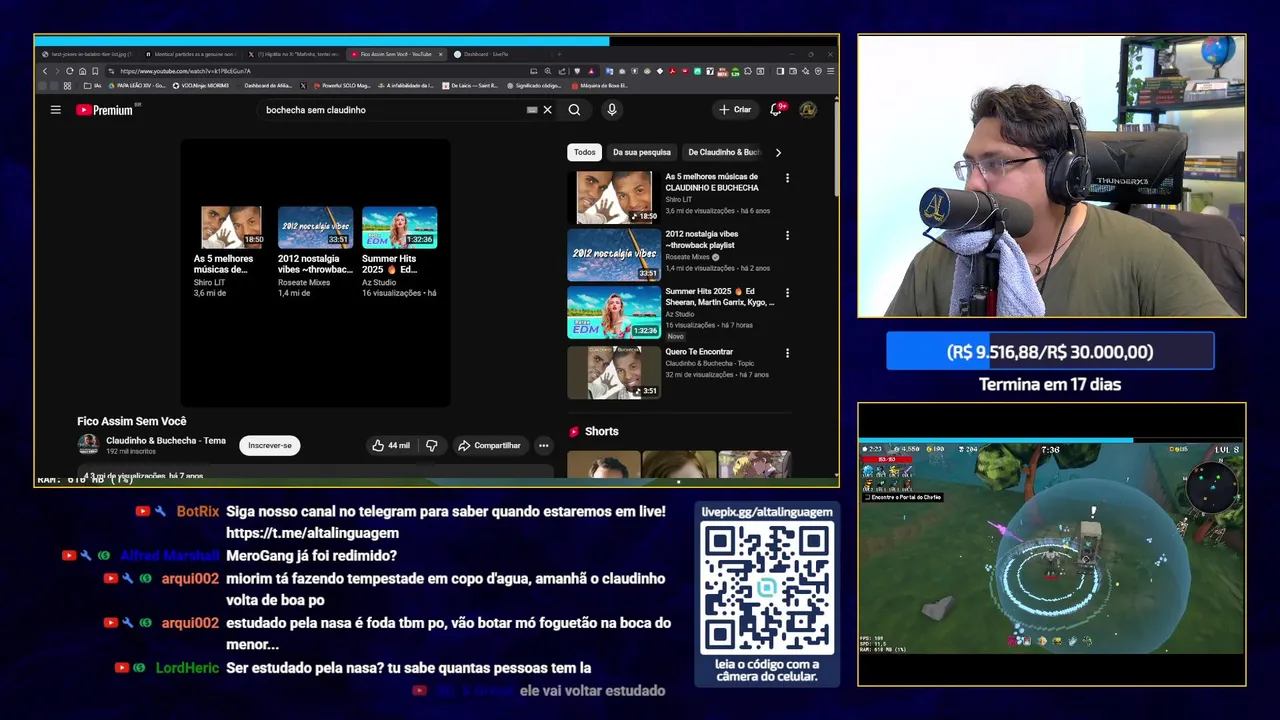Viewport: 1280px width, 720px height.
Task: Select the Da sua pesquisa chip
Action: [641, 152]
